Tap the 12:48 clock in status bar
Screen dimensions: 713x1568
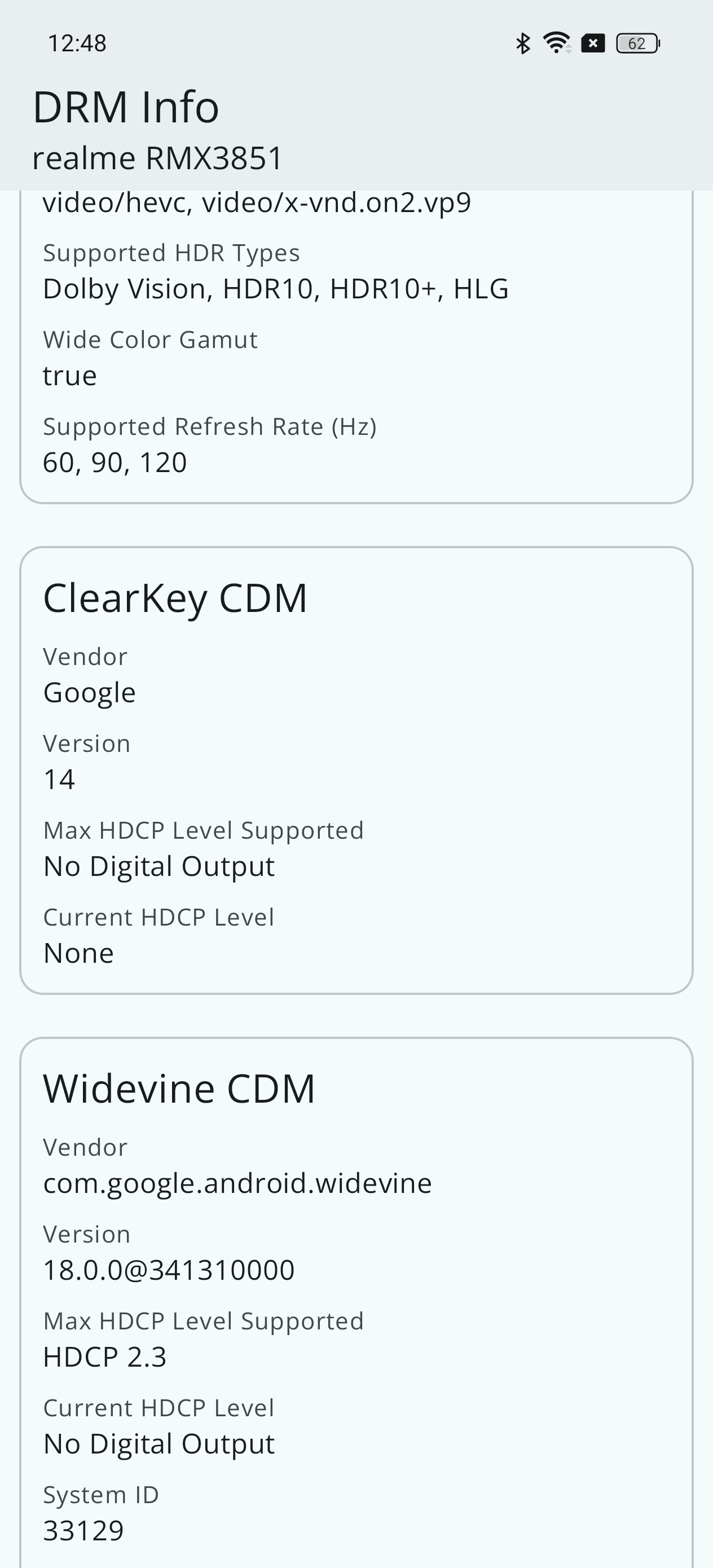pos(77,43)
